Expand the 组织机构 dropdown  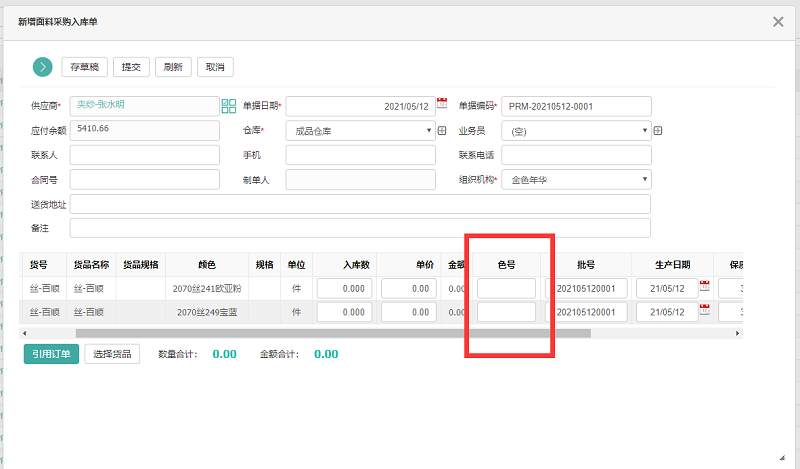(645, 180)
